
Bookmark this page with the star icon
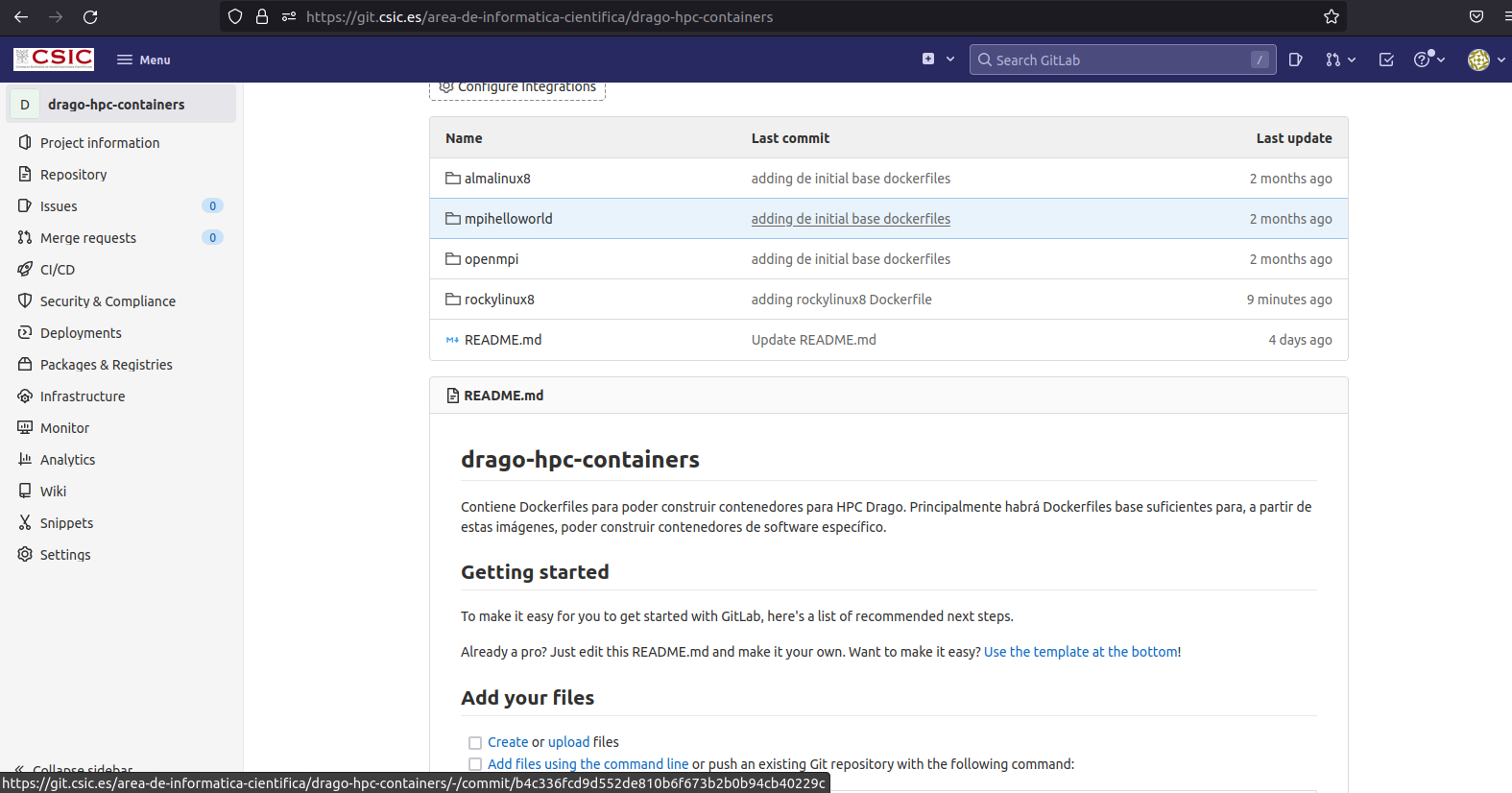point(1331,16)
